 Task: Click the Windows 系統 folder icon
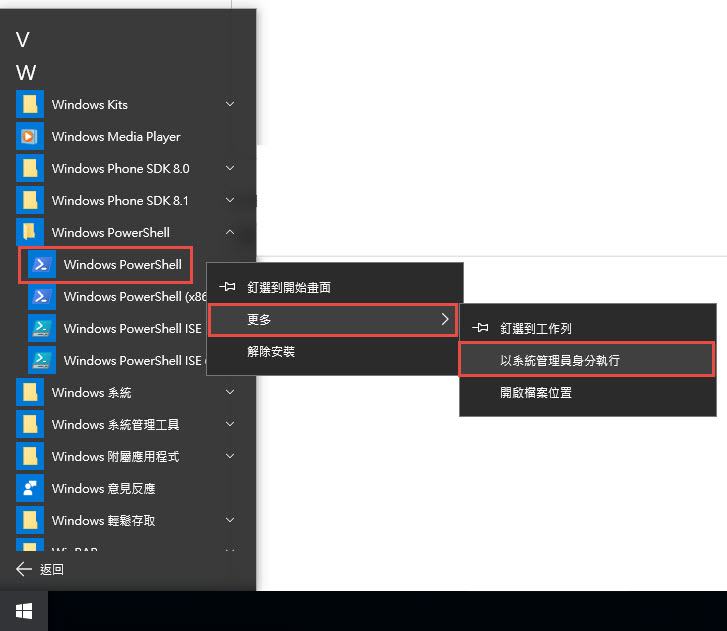click(x=30, y=392)
